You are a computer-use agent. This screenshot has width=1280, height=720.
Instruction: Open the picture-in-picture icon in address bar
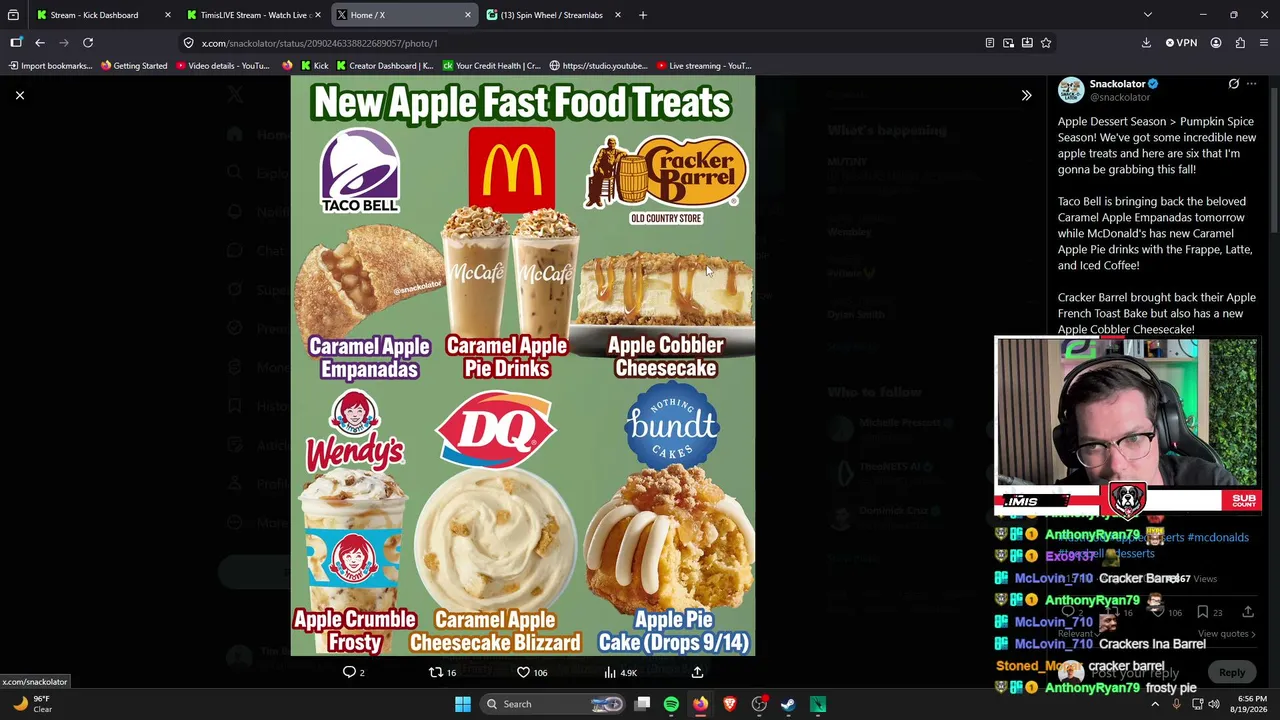(1008, 43)
